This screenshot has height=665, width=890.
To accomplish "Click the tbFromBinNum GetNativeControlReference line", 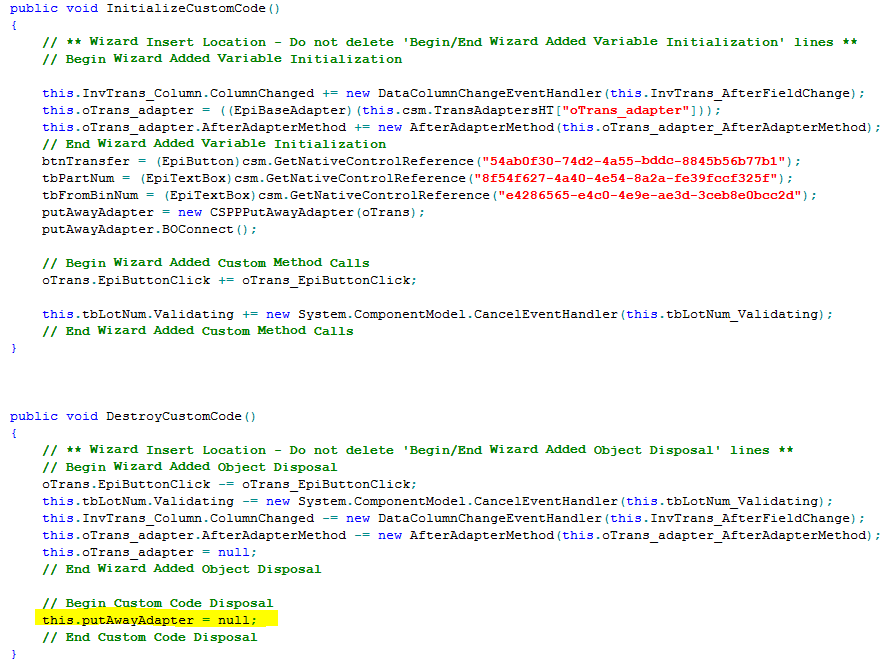I will 429,195.
